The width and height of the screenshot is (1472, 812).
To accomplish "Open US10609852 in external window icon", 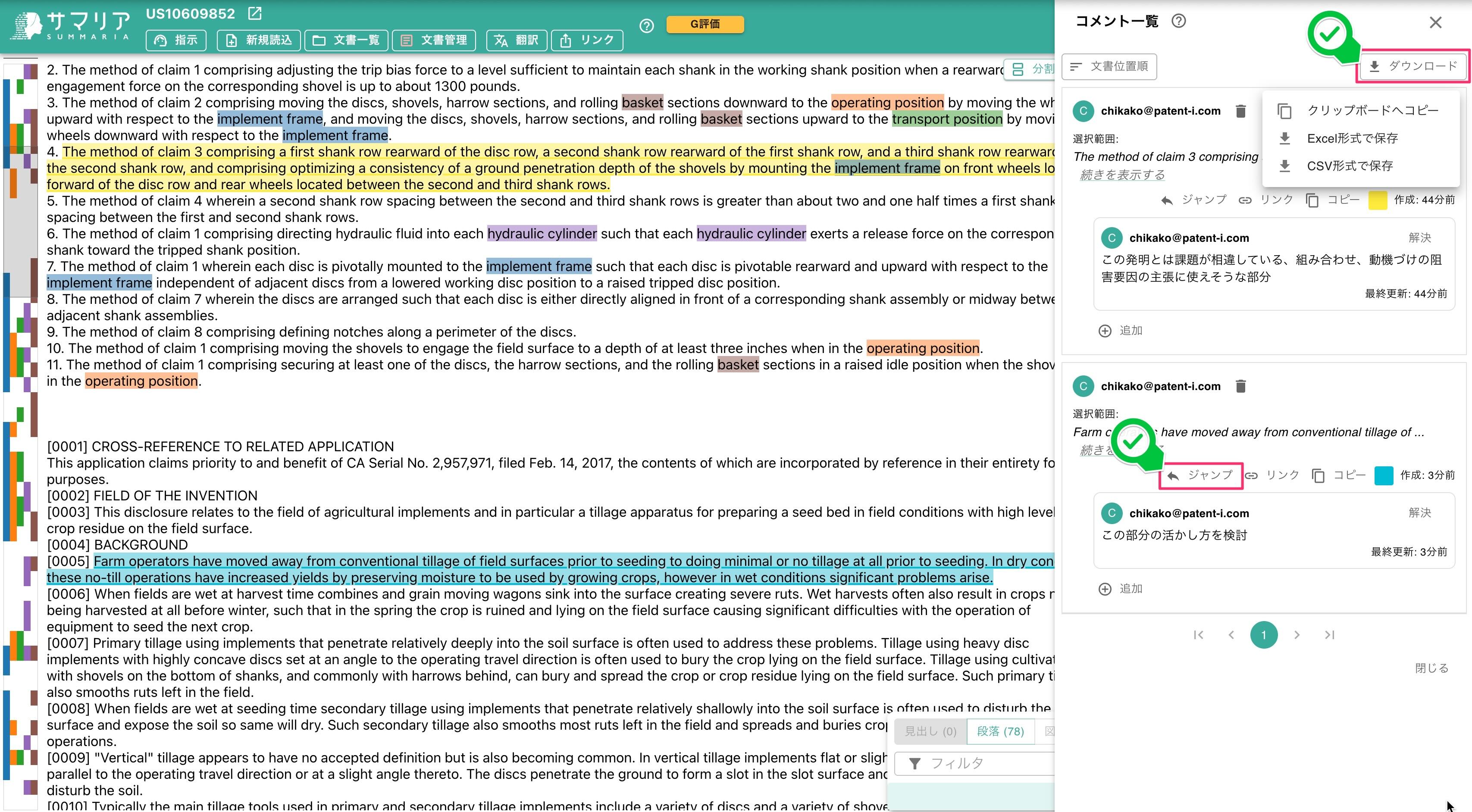I will click(255, 13).
